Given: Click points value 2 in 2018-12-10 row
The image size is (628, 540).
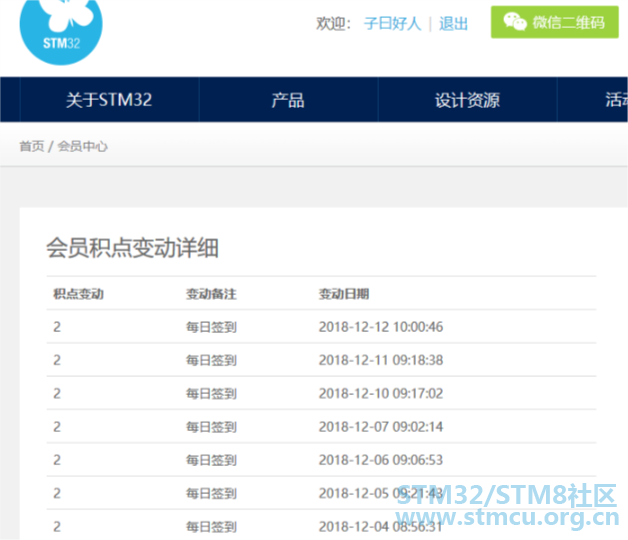Looking at the screenshot, I should coord(57,393).
